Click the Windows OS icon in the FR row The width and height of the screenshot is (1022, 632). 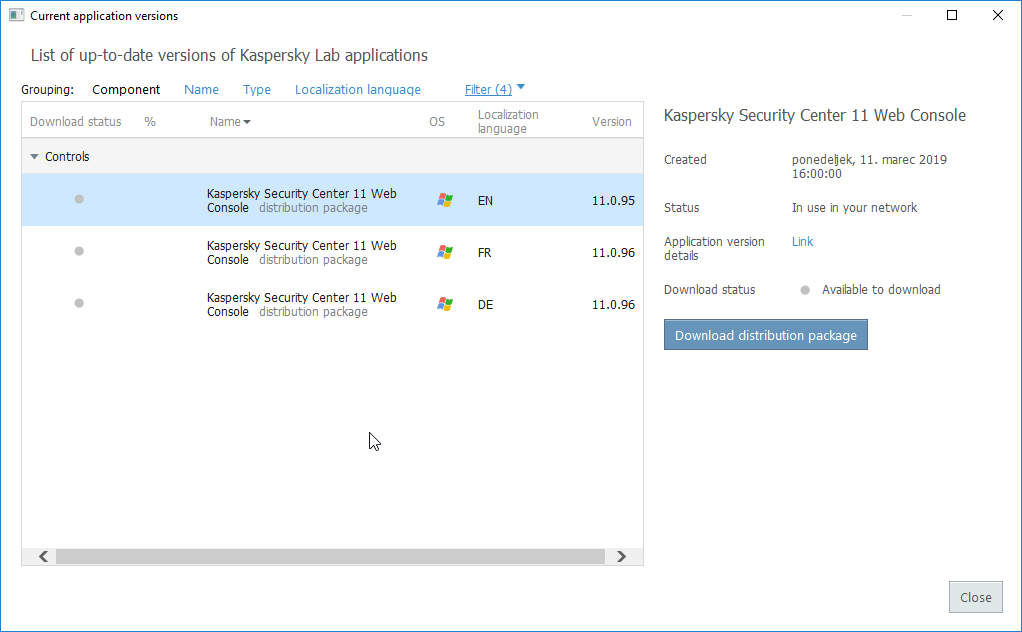coord(445,252)
